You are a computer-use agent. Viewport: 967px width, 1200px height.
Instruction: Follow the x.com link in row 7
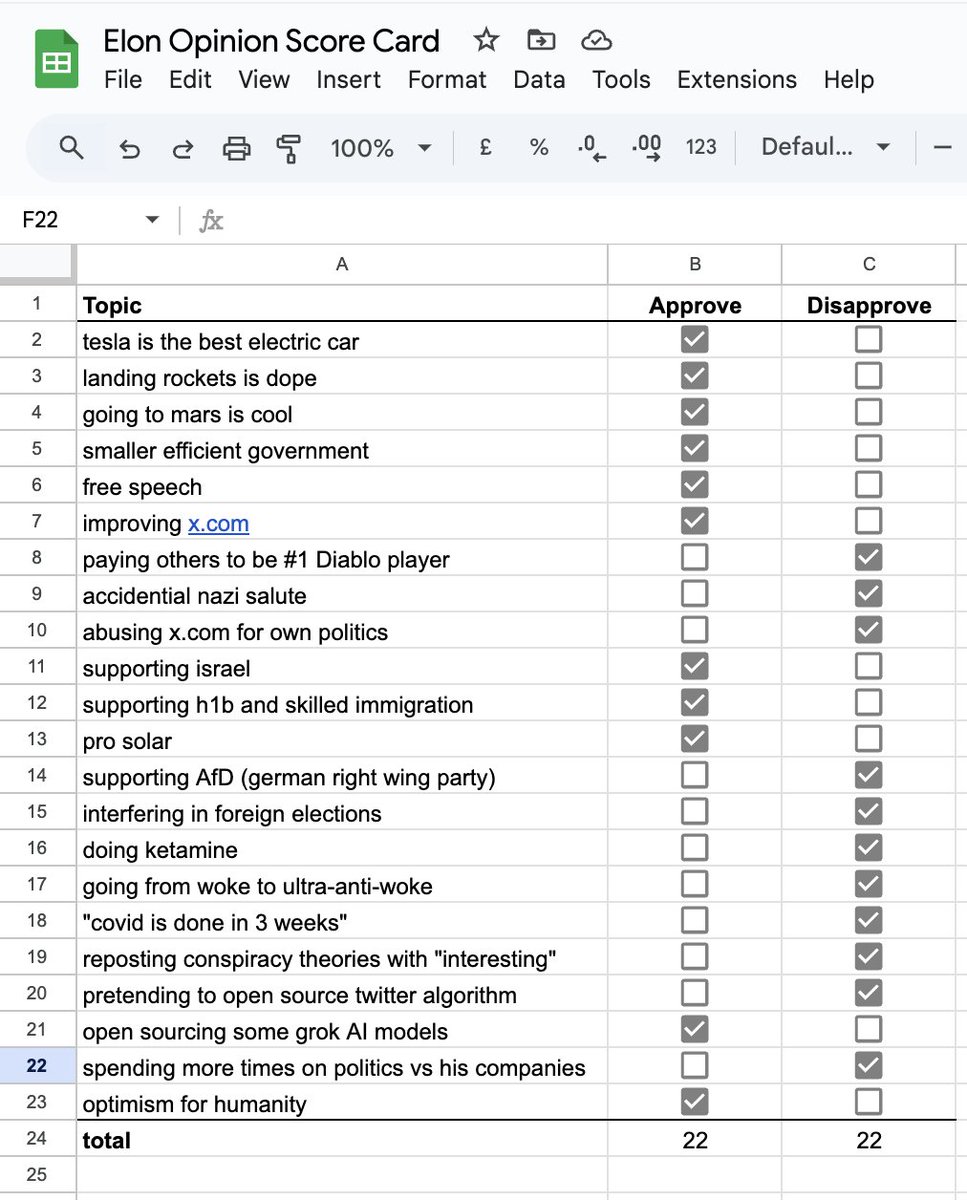coord(218,523)
